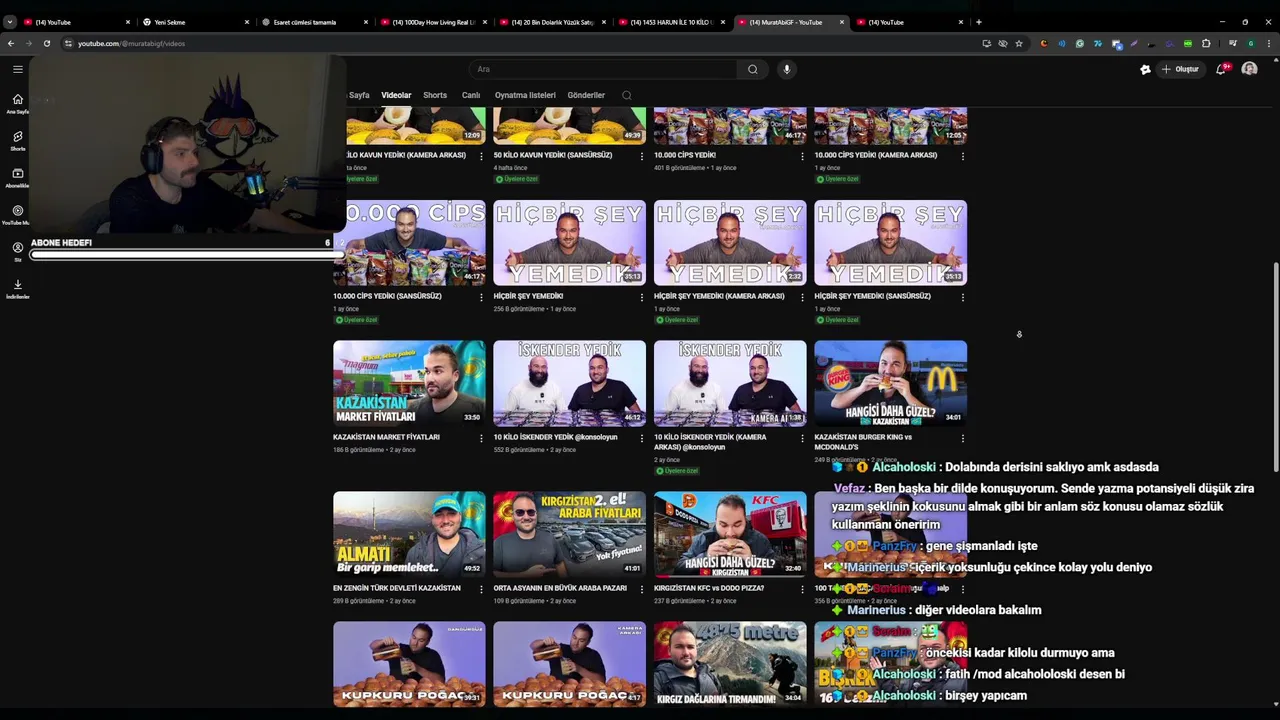The height and width of the screenshot is (720, 1280).
Task: Click '552 B görüntüleme' under İskender video
Action: 519,450
